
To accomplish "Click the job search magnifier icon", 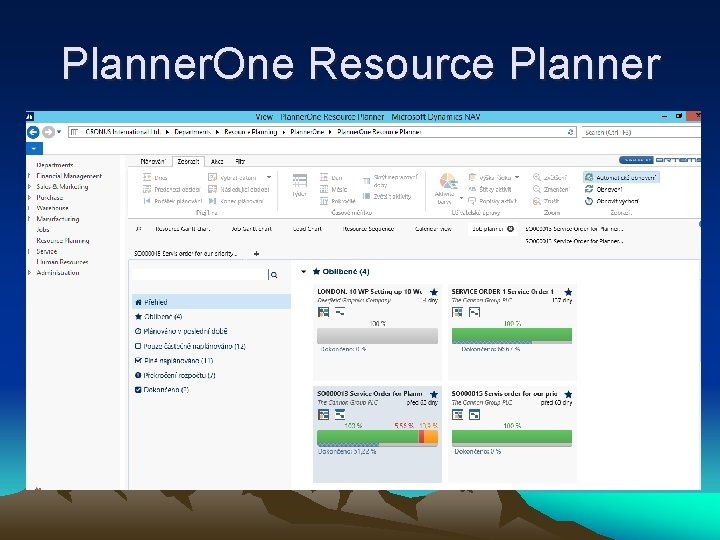I will coord(274,275).
